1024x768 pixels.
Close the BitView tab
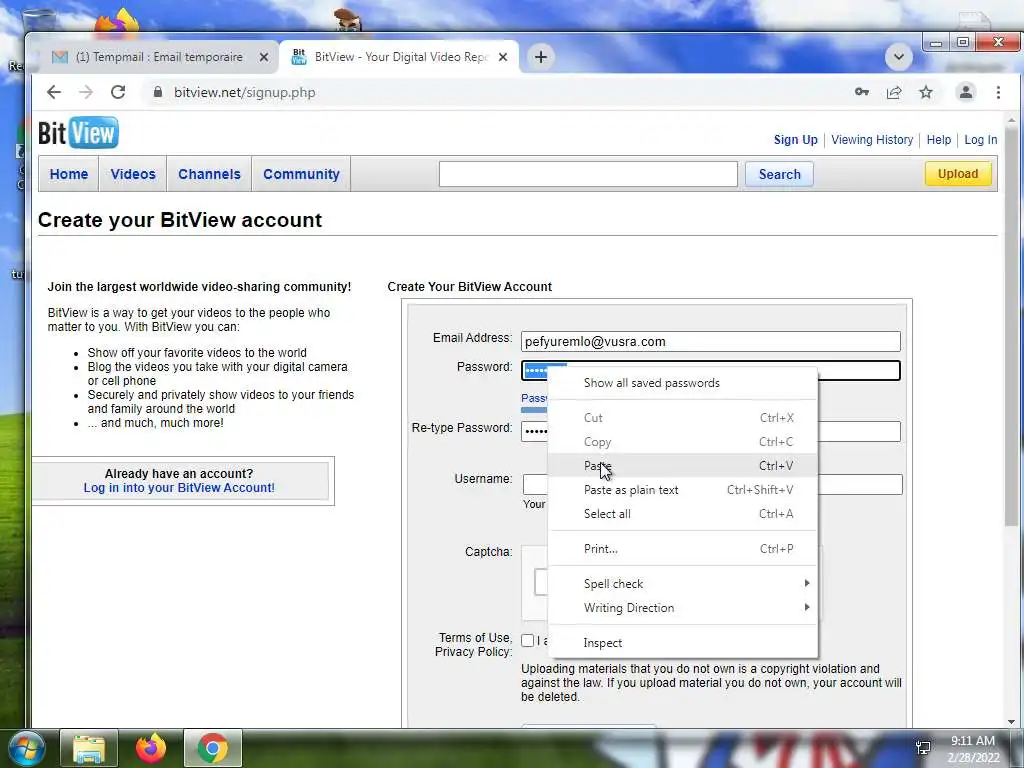coord(503,57)
